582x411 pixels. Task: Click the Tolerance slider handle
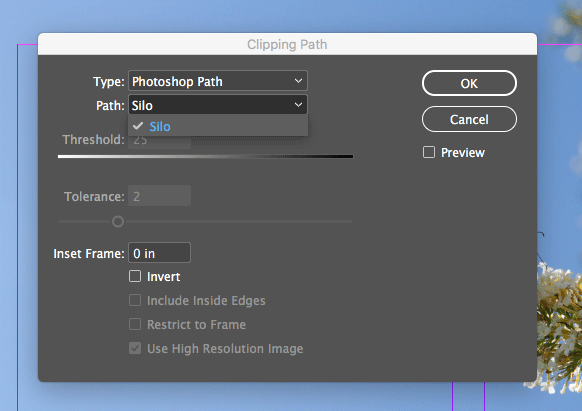pyautogui.click(x=118, y=222)
